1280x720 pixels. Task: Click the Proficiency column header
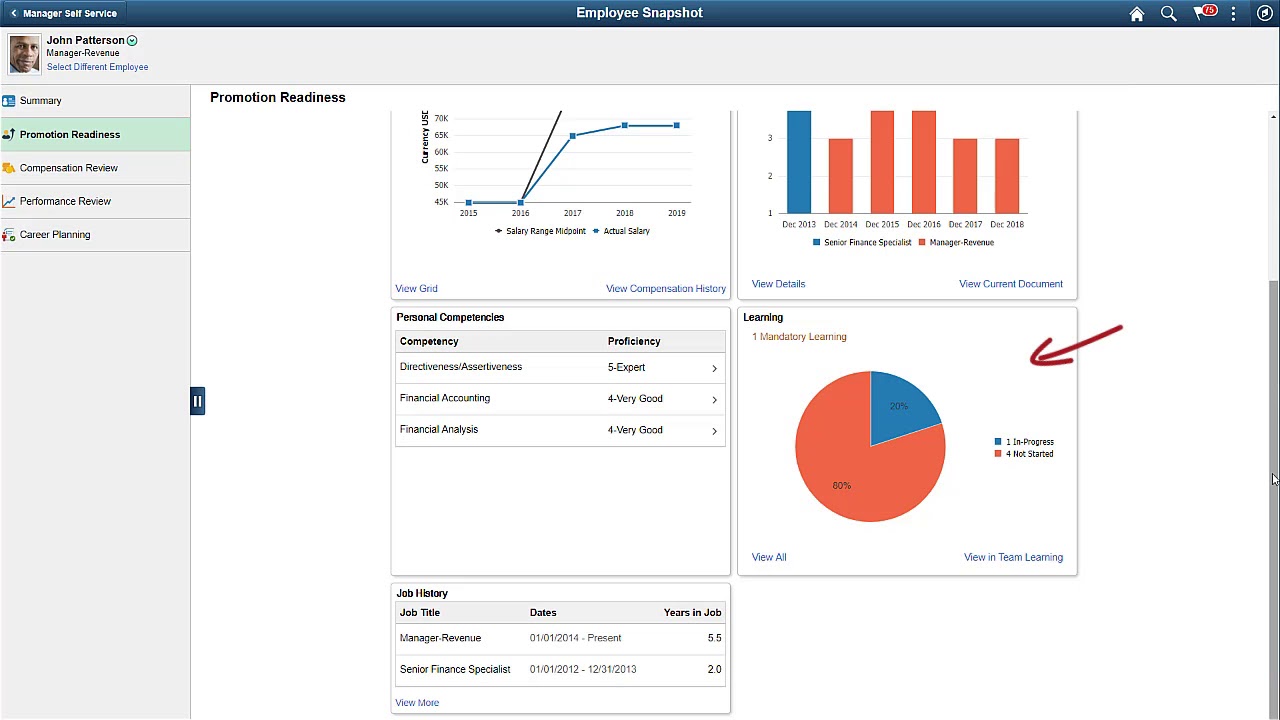(634, 342)
